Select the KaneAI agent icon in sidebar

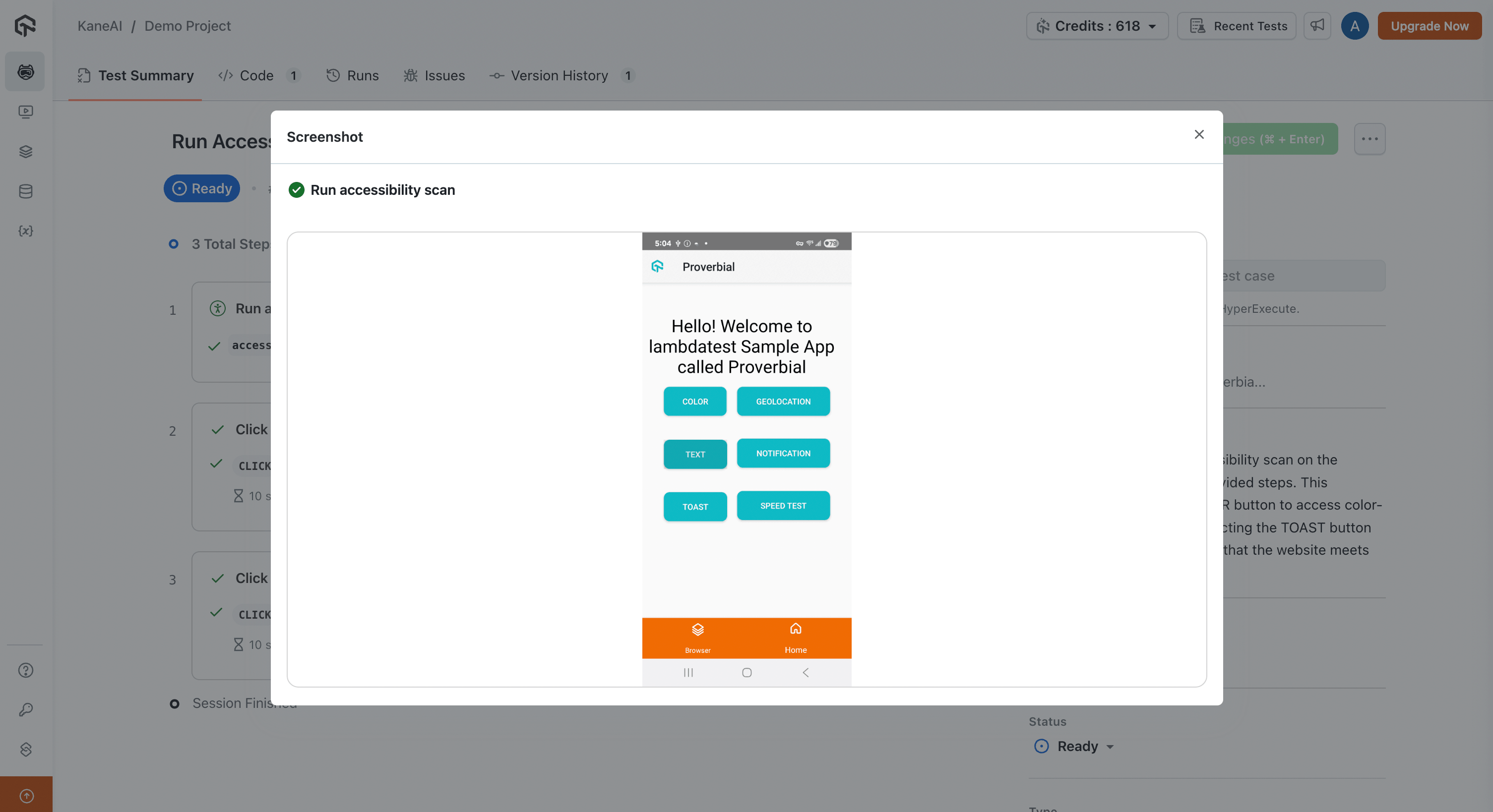click(x=25, y=71)
